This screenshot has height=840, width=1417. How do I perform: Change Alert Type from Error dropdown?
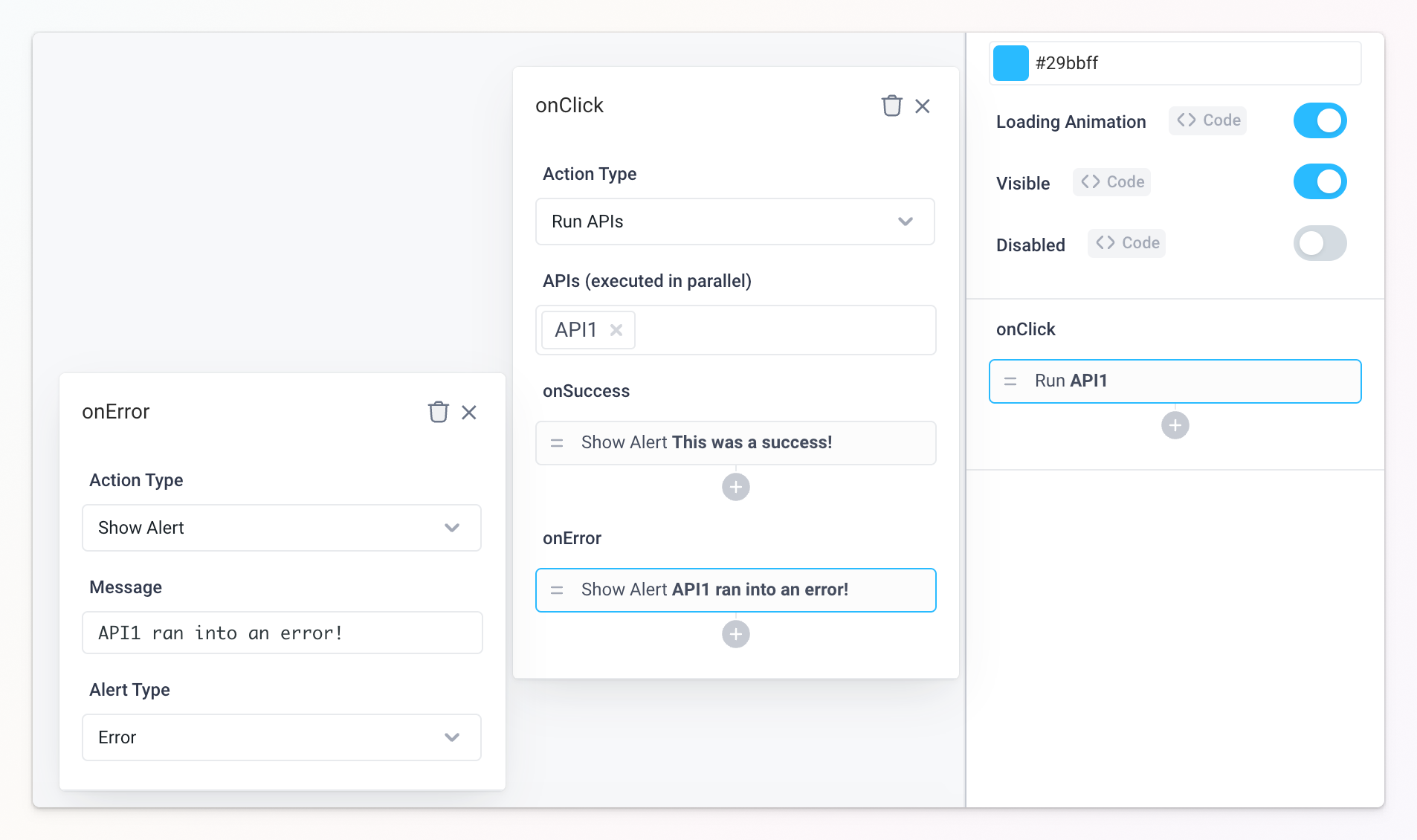click(281, 737)
